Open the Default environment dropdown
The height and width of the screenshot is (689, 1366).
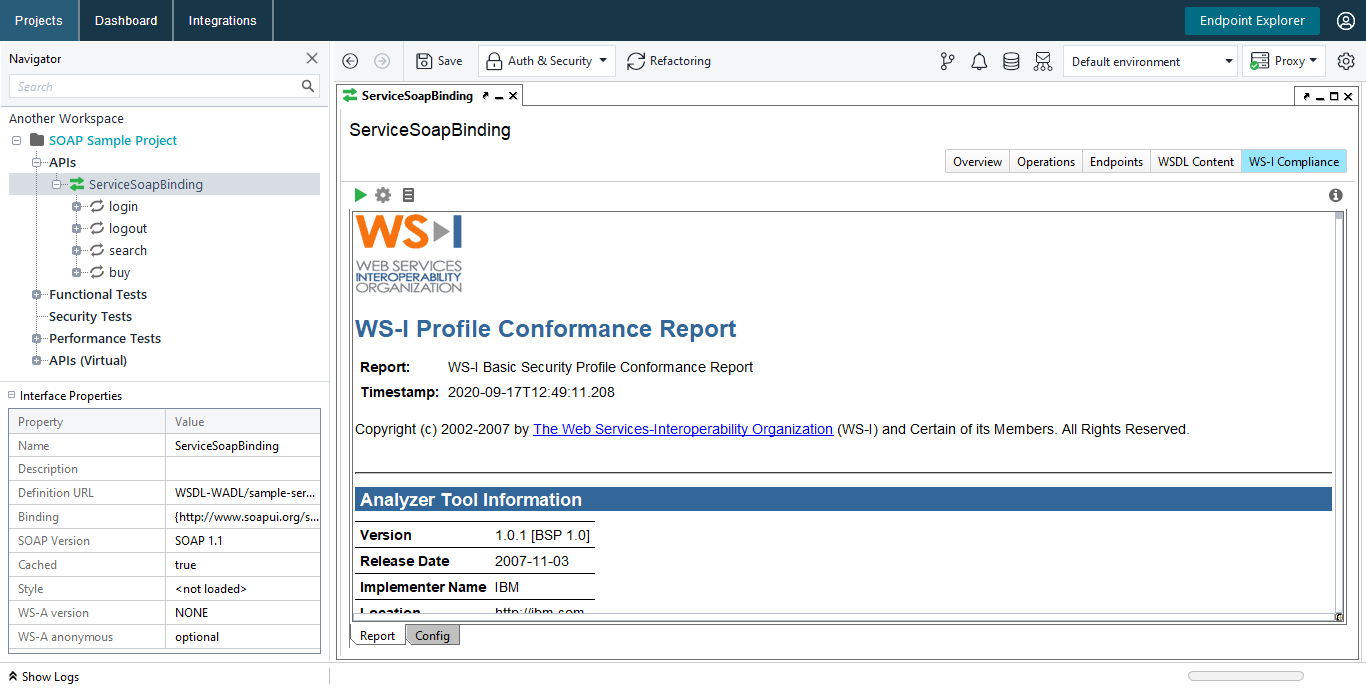pyautogui.click(x=1150, y=62)
